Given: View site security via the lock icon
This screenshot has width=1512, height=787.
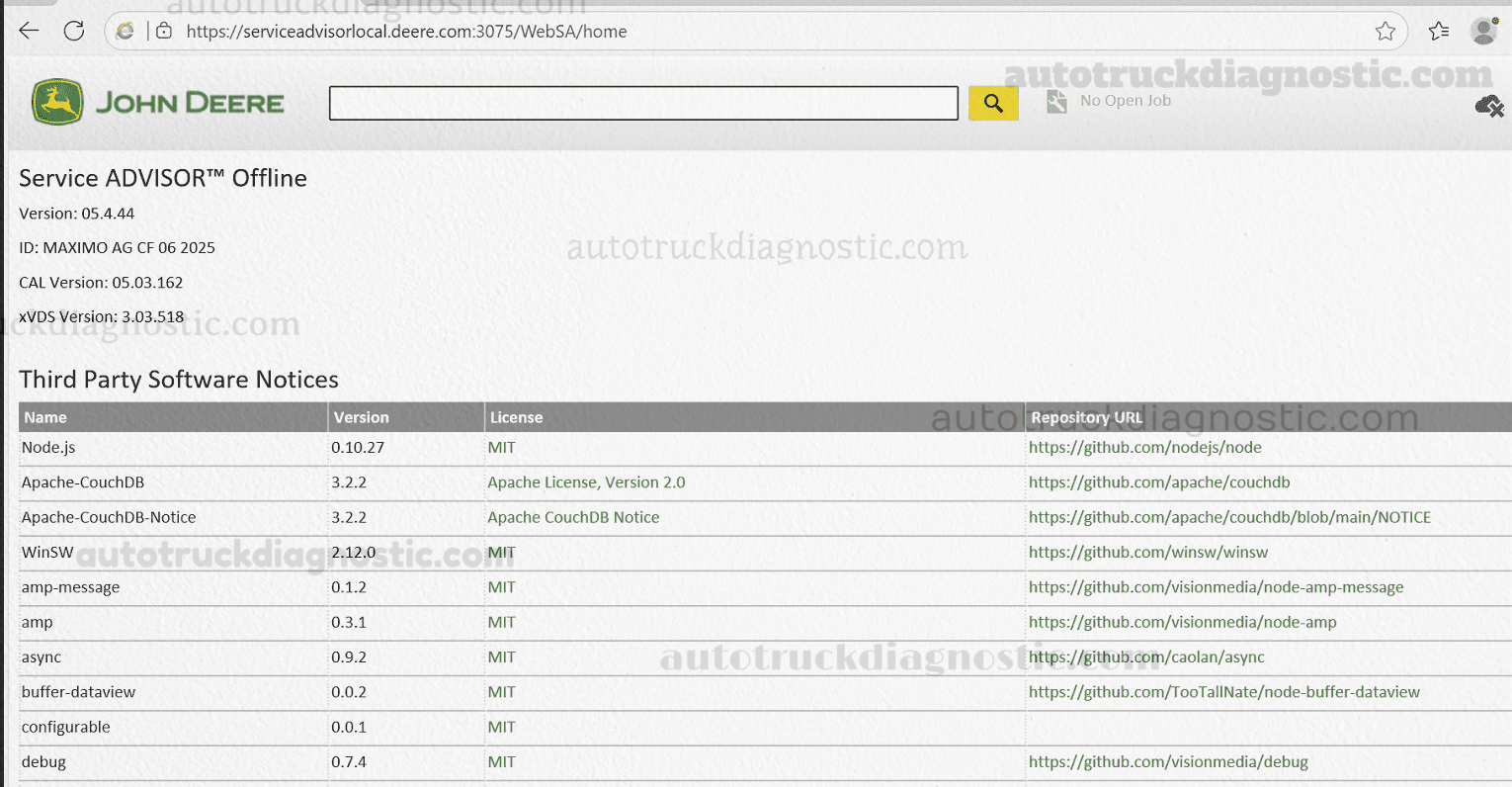Looking at the screenshot, I should click(163, 31).
